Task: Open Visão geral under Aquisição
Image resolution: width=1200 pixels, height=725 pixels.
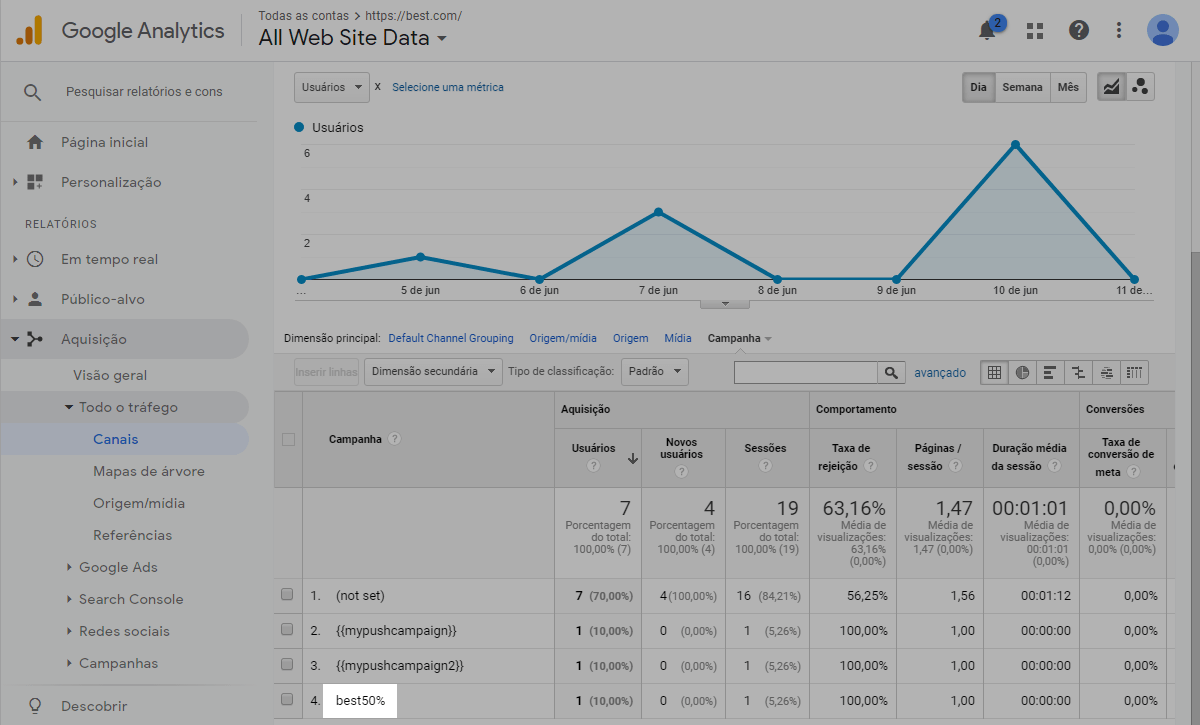Action: [110, 375]
